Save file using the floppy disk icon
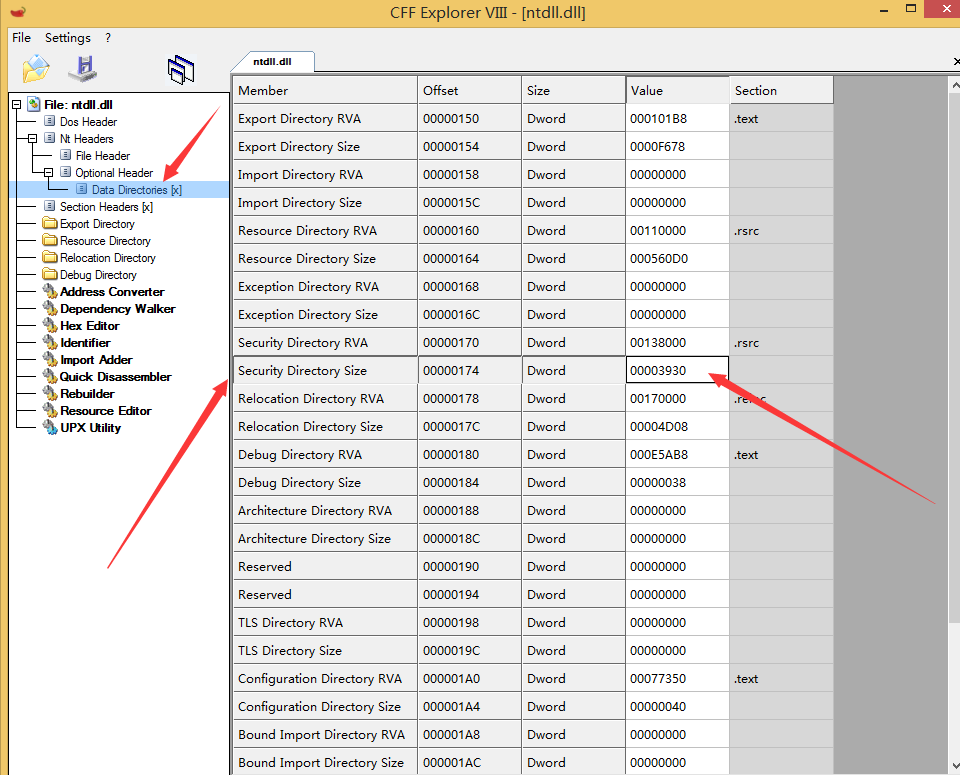Image resolution: width=960 pixels, height=775 pixels. 83,69
